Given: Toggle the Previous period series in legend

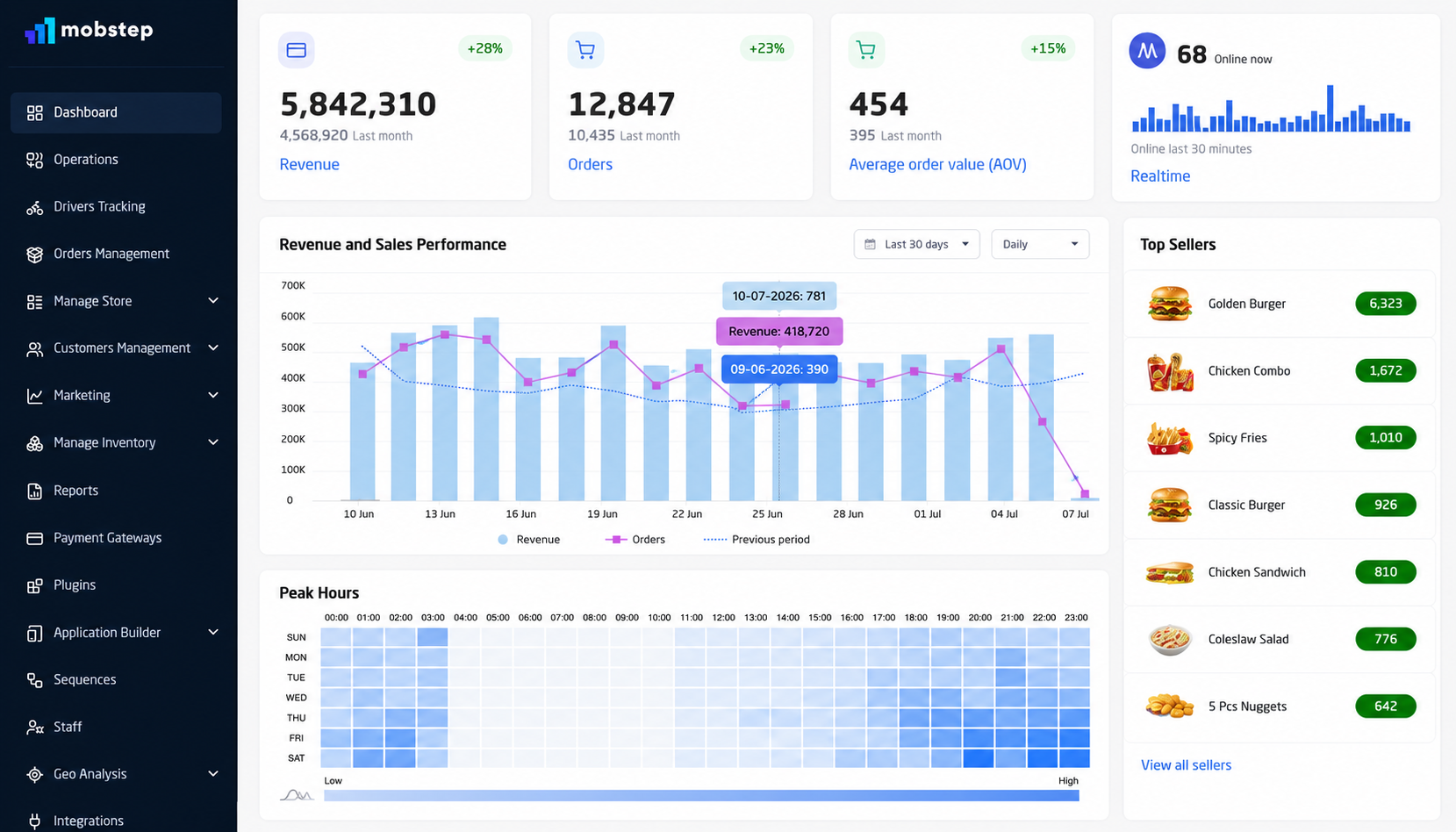Looking at the screenshot, I should coord(757,540).
